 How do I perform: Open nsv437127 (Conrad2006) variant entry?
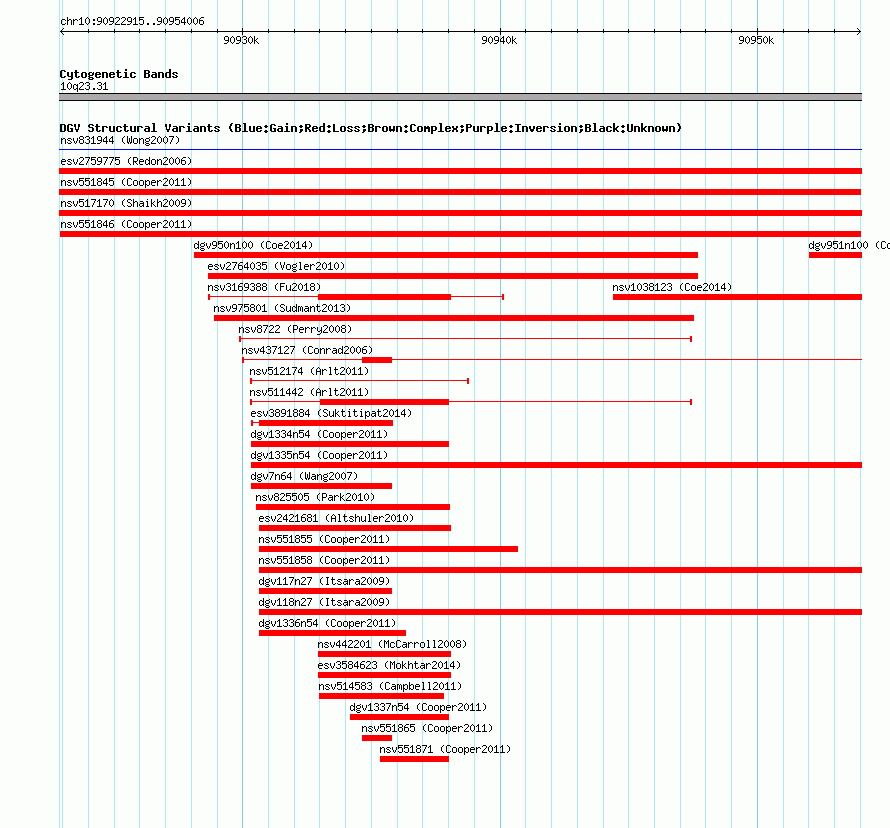[307, 350]
